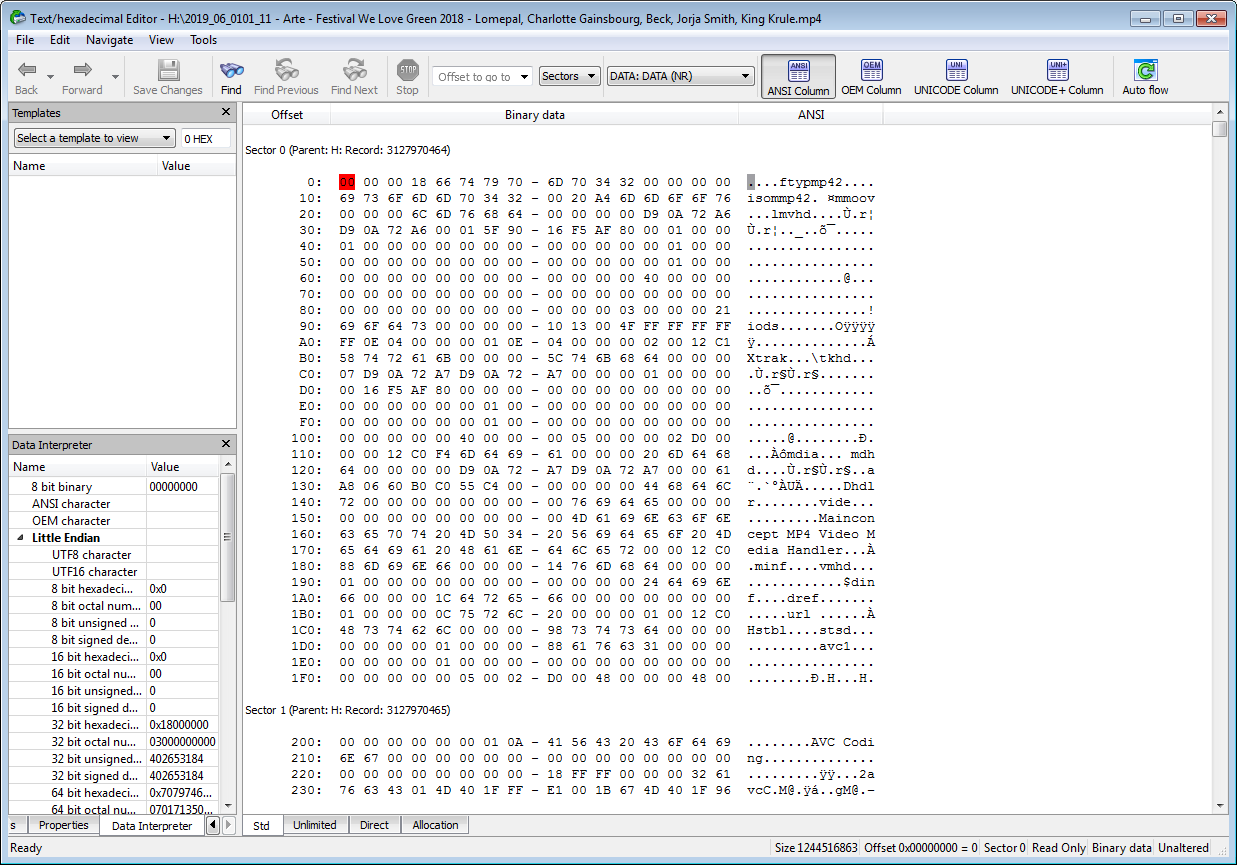
Task: Open Find with the binoculars icon
Action: tap(231, 69)
